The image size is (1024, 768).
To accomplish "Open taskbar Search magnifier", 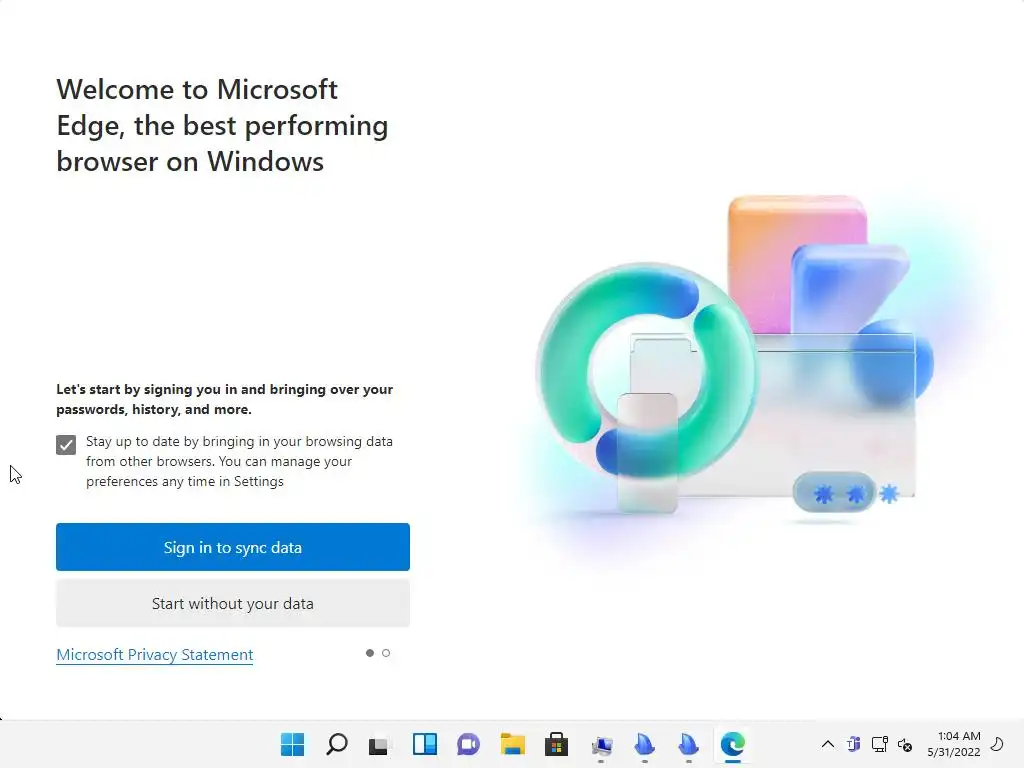I will pyautogui.click(x=337, y=744).
